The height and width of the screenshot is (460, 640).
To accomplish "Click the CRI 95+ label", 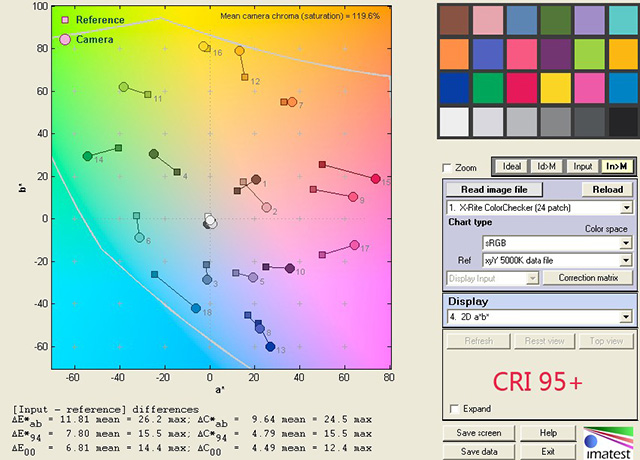I will [538, 382].
